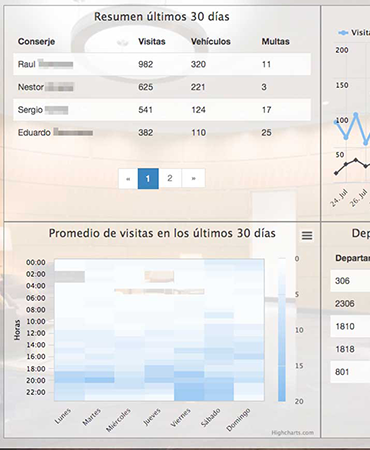Select the Nestor row in summary table

point(162,87)
